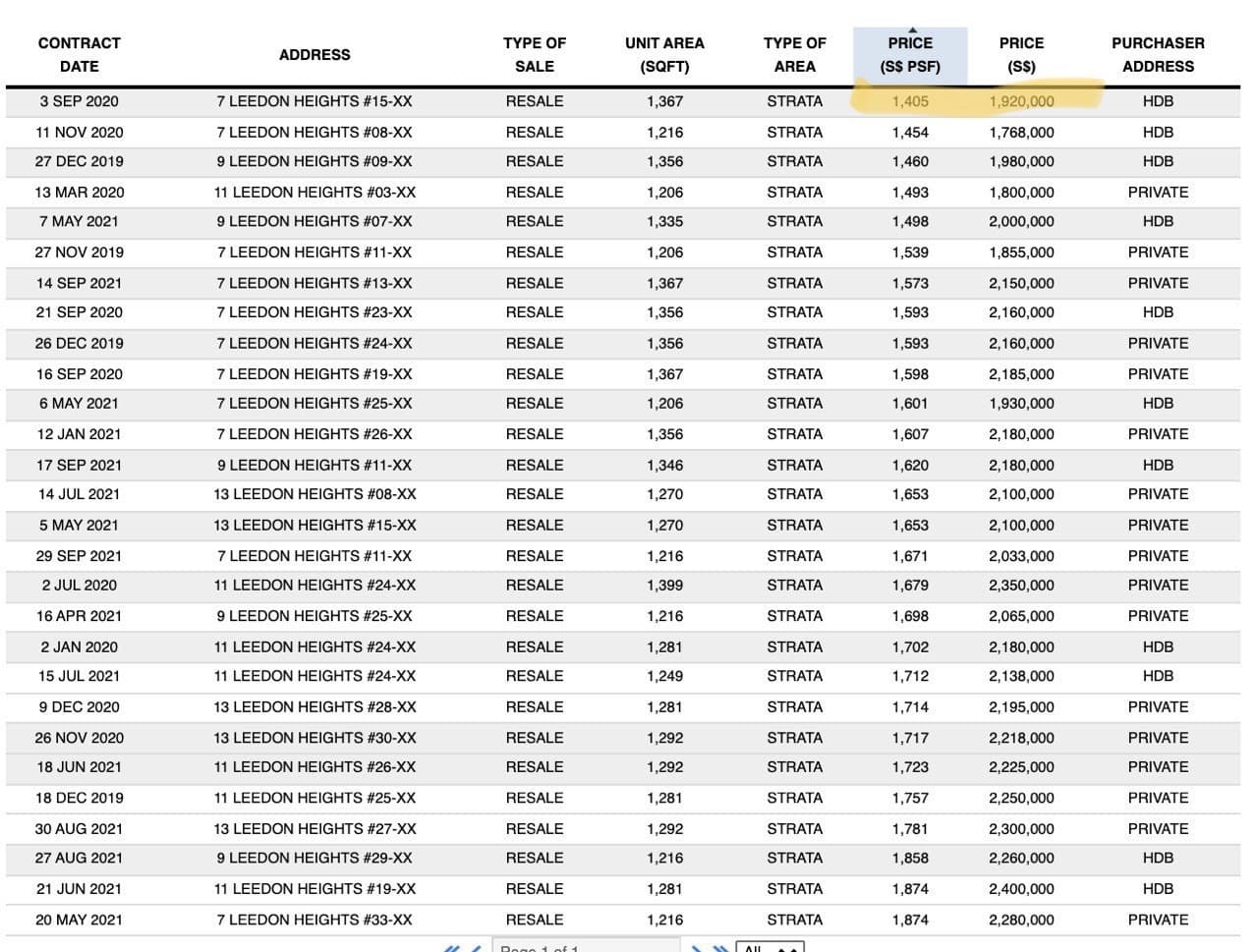
Task: Sort table by Address column header
Action: coord(314,55)
